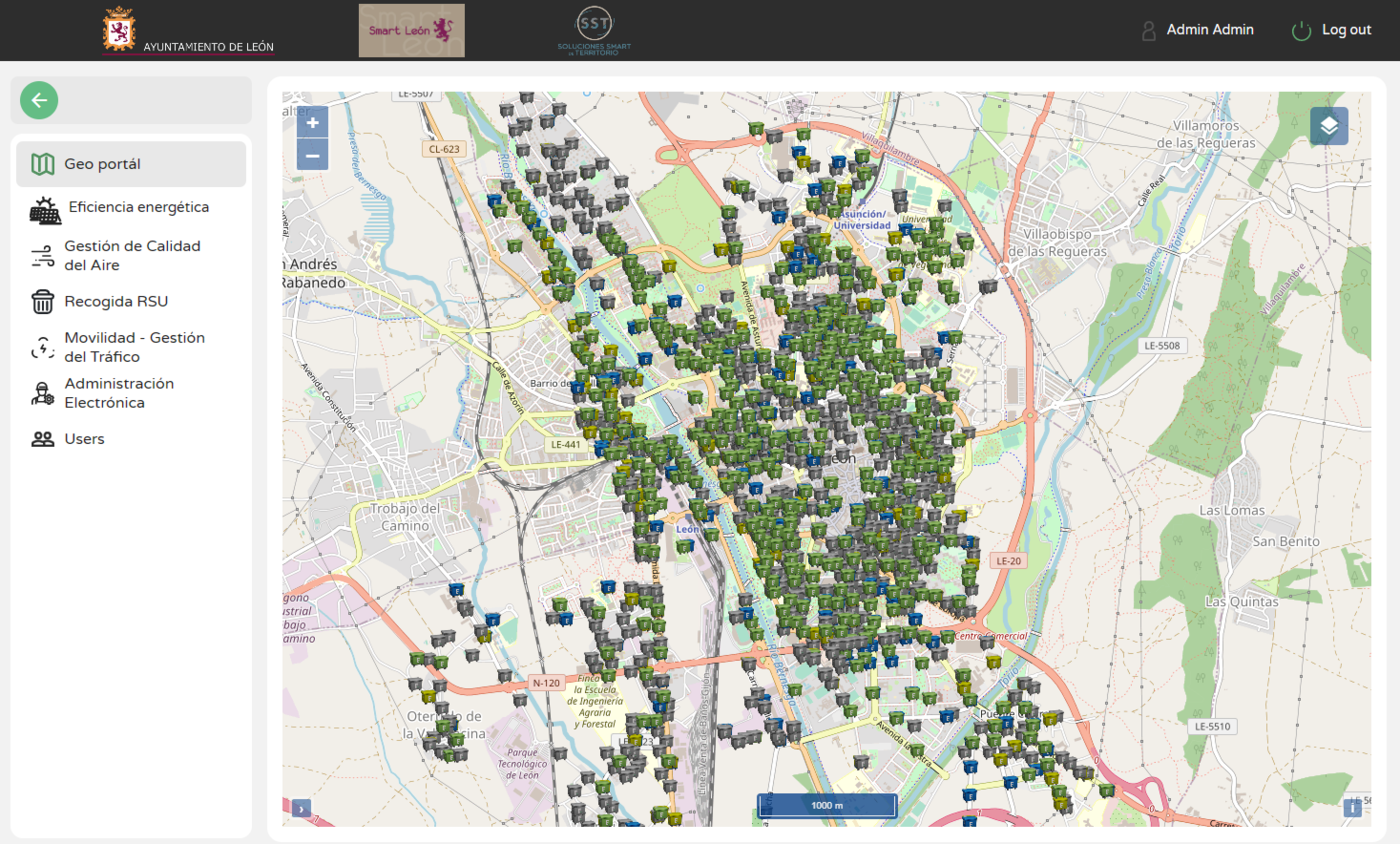Click the Geo portal map icon
Image resolution: width=1400 pixels, height=844 pixels.
click(42, 164)
